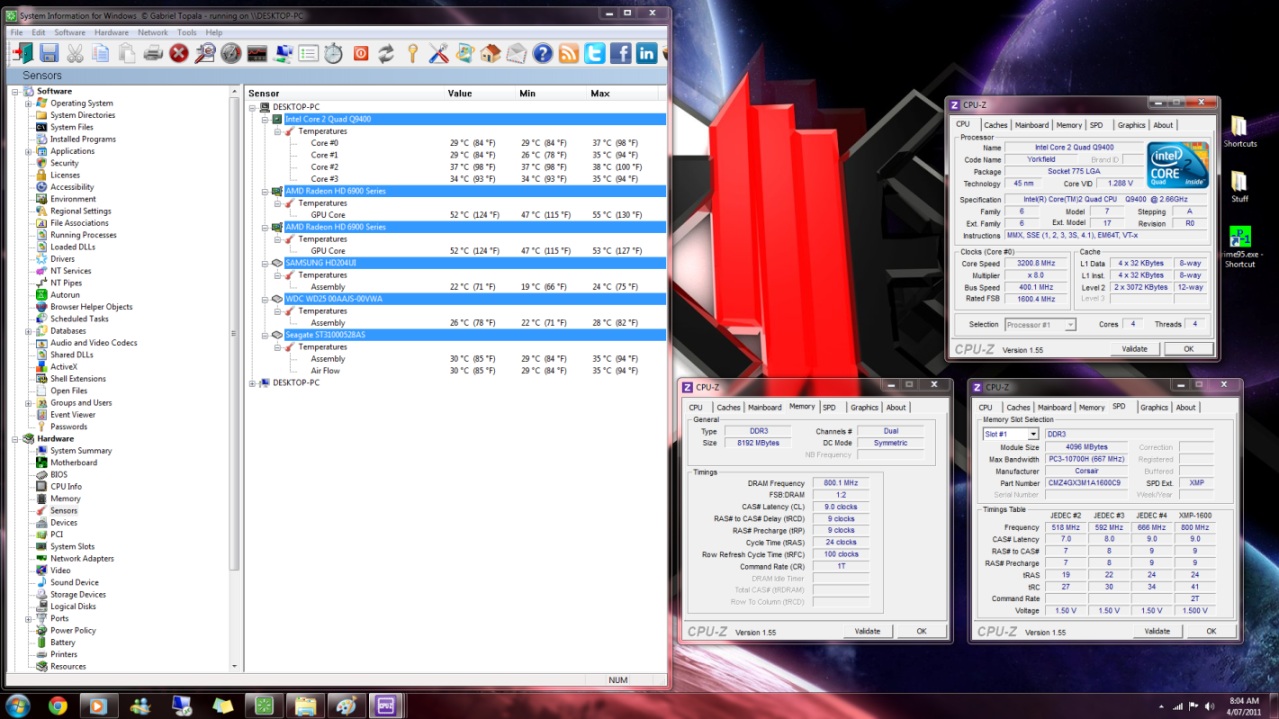Screen dimensions: 1279x719
Task: Click the network computers toolbar icon
Action: point(283,53)
